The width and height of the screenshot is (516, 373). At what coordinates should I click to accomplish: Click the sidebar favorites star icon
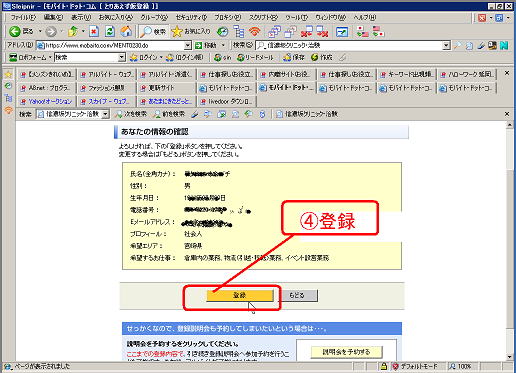pos(8,74)
